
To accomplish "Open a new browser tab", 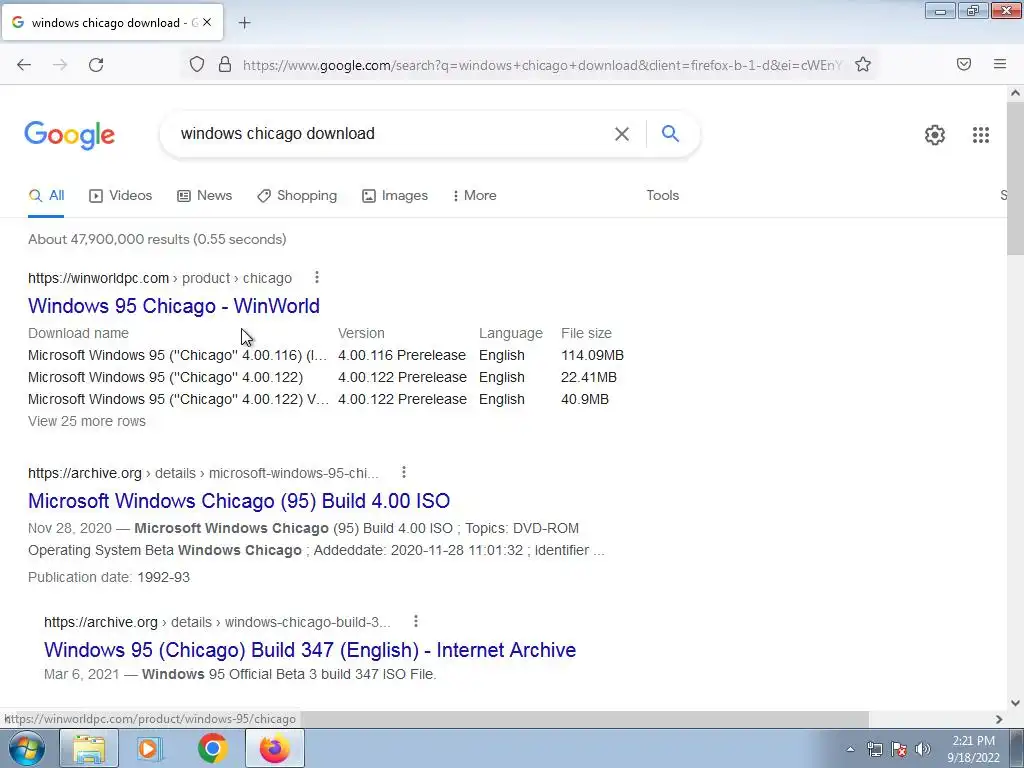I will pyautogui.click(x=244, y=23).
